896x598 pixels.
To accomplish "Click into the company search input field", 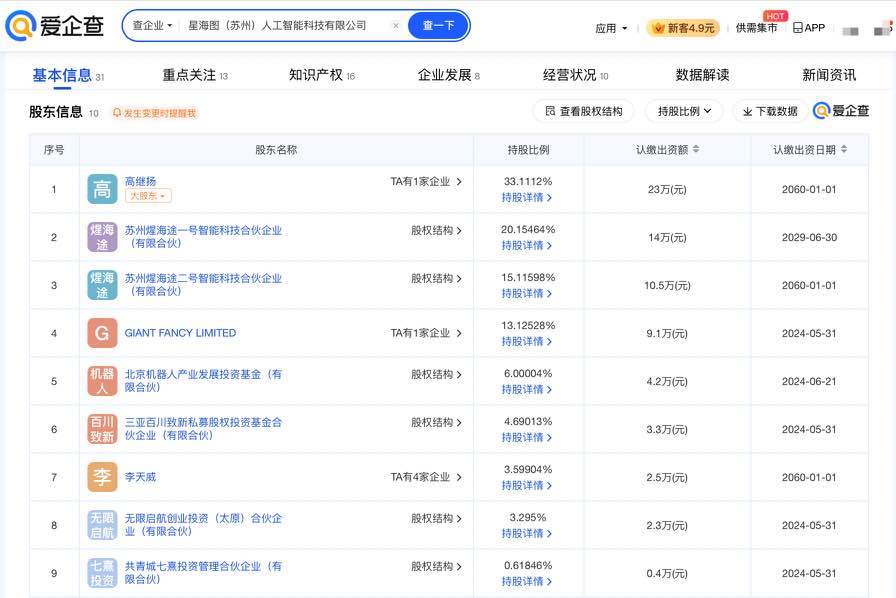I will click(285, 26).
